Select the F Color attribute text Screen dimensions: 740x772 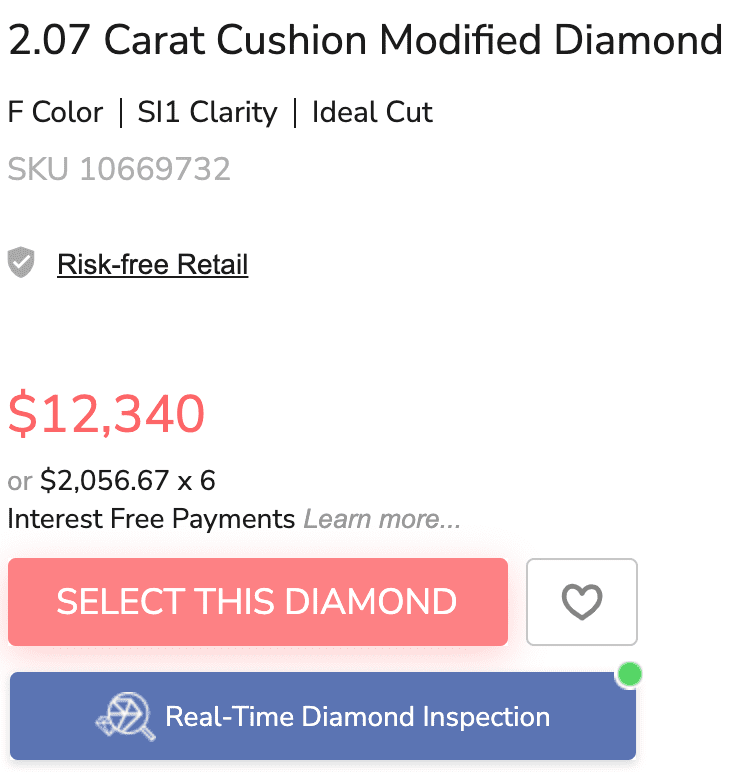55,111
